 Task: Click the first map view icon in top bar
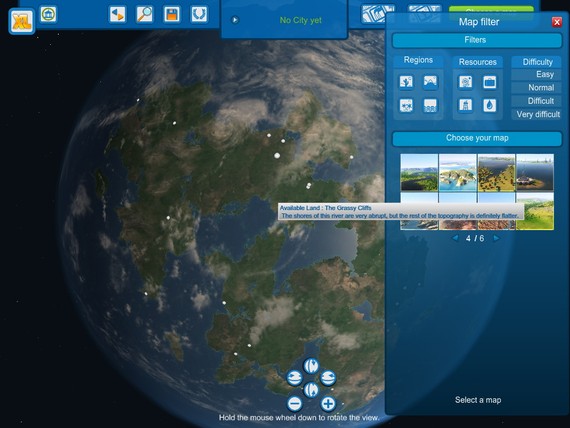[x=377, y=13]
